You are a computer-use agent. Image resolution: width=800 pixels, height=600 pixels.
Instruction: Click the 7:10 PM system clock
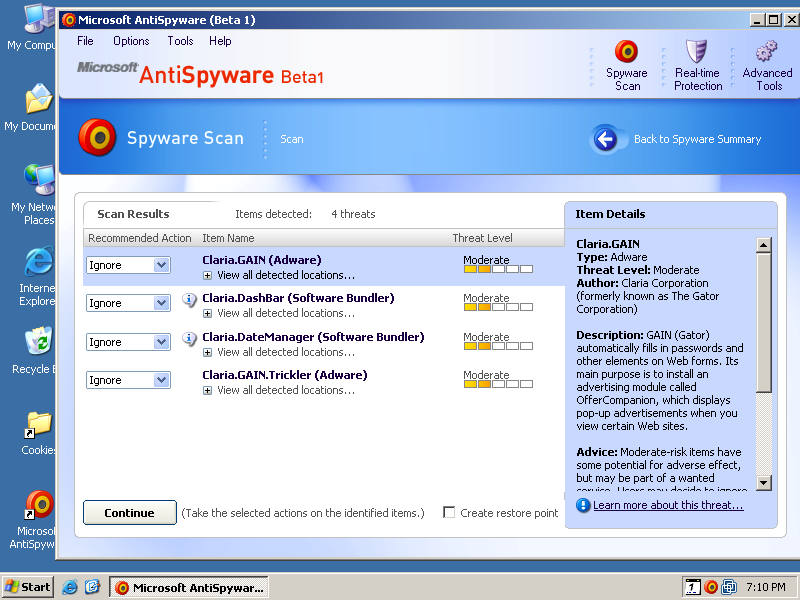[766, 587]
